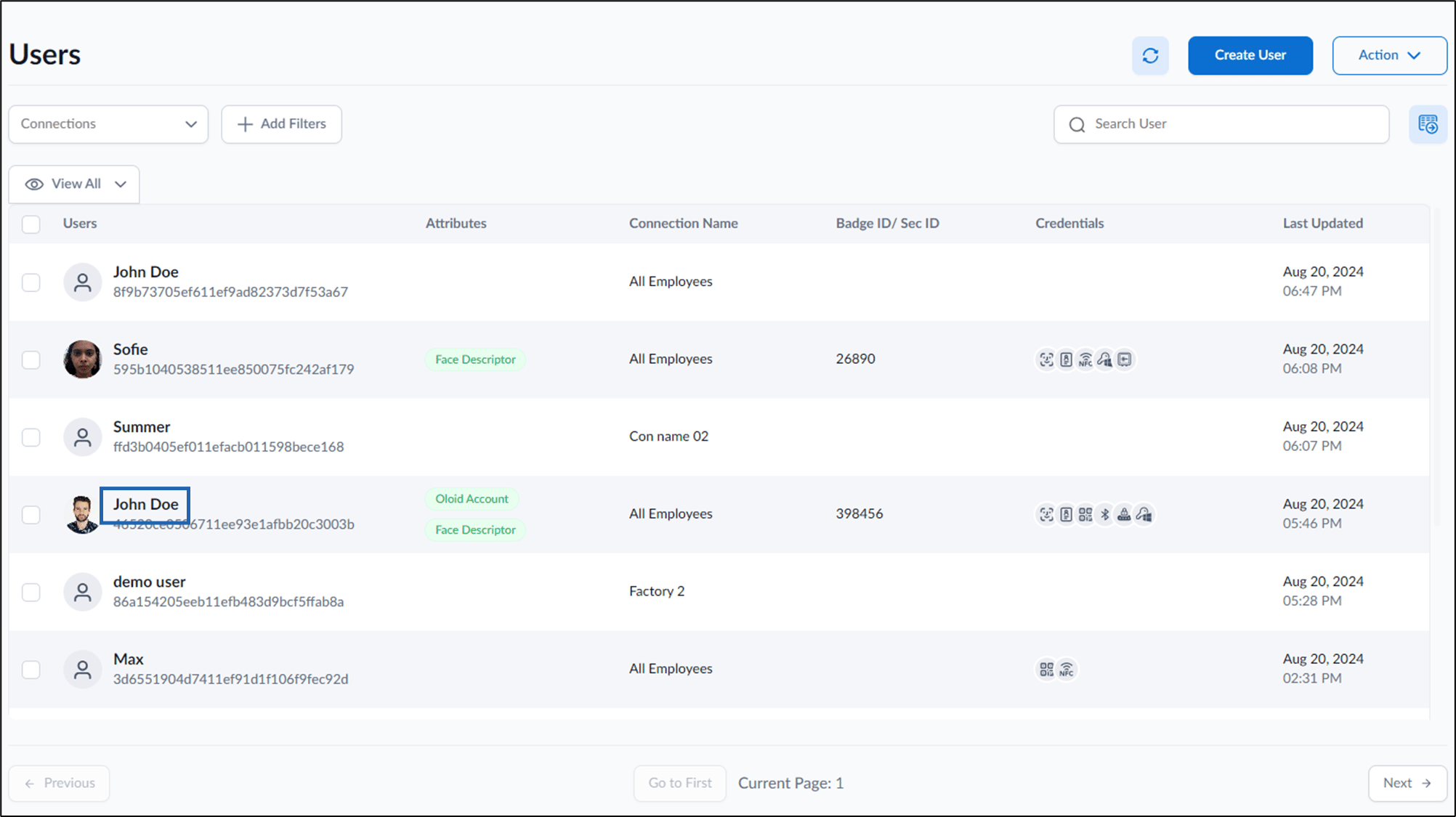The width and height of the screenshot is (1456, 817).
Task: Check Summer's row checkbox
Action: (x=31, y=437)
